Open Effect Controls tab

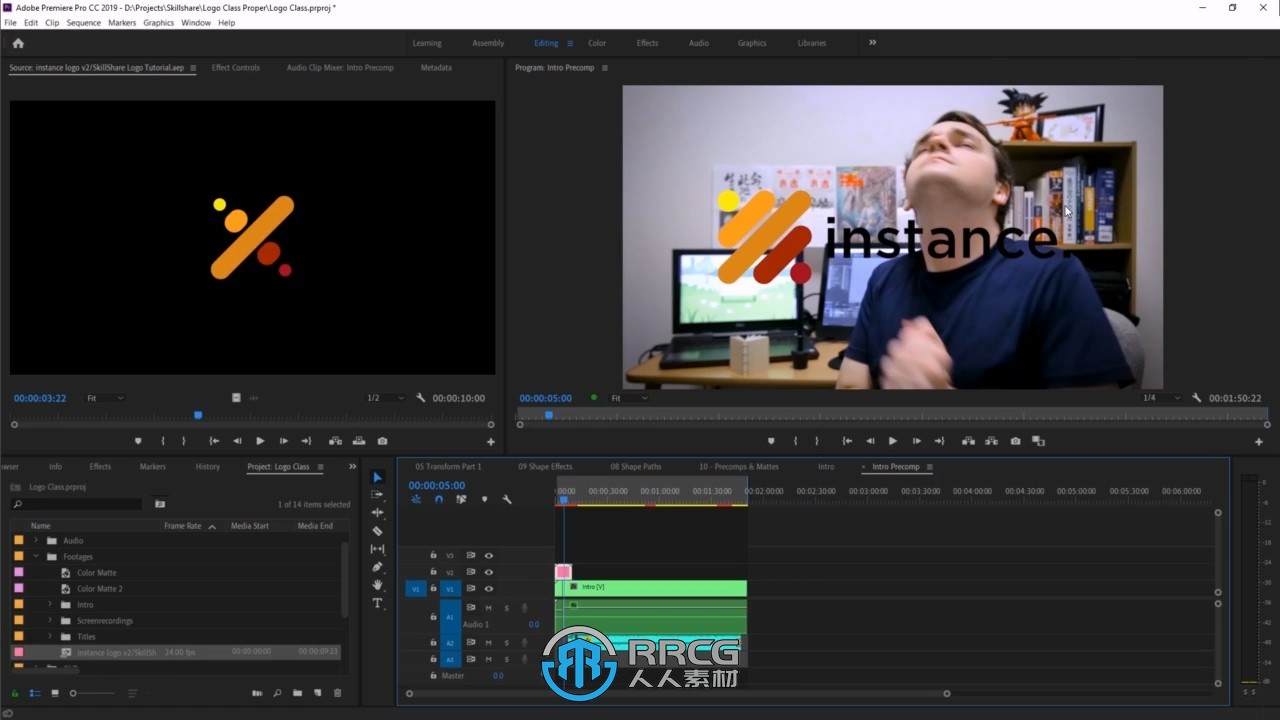point(236,68)
